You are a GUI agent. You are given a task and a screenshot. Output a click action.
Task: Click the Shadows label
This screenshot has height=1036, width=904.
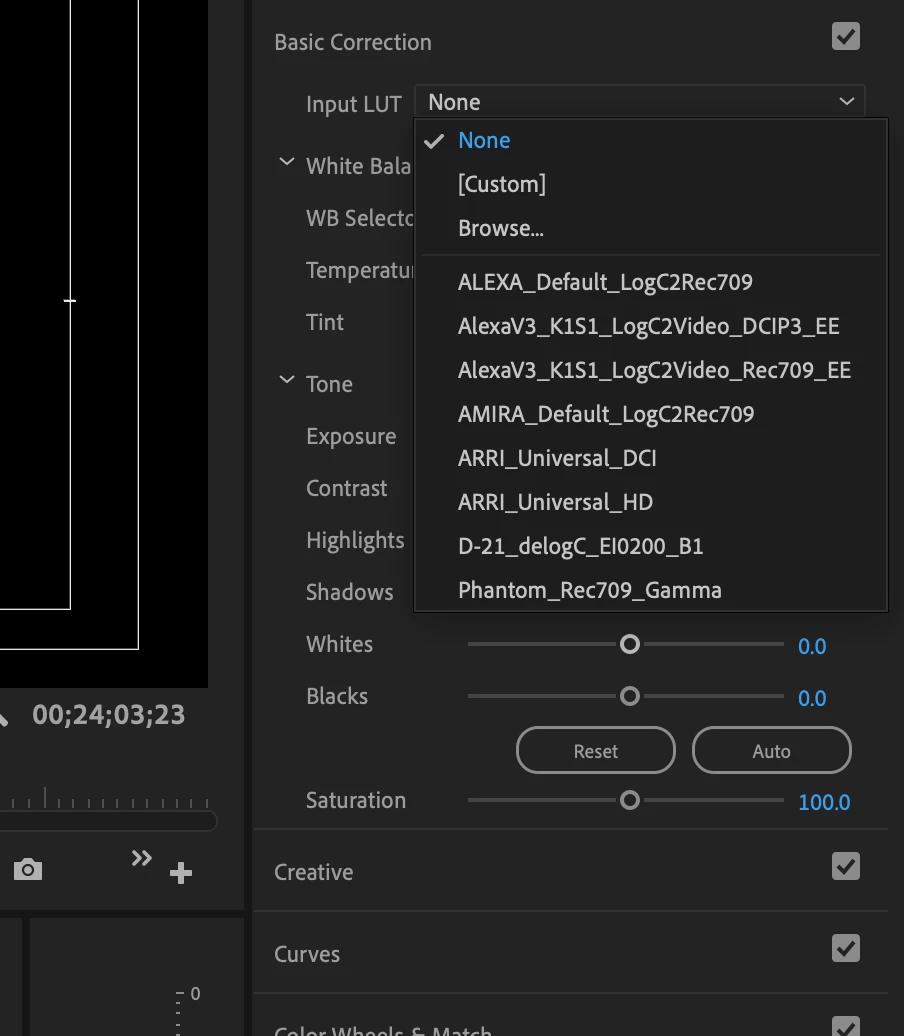pos(350,592)
